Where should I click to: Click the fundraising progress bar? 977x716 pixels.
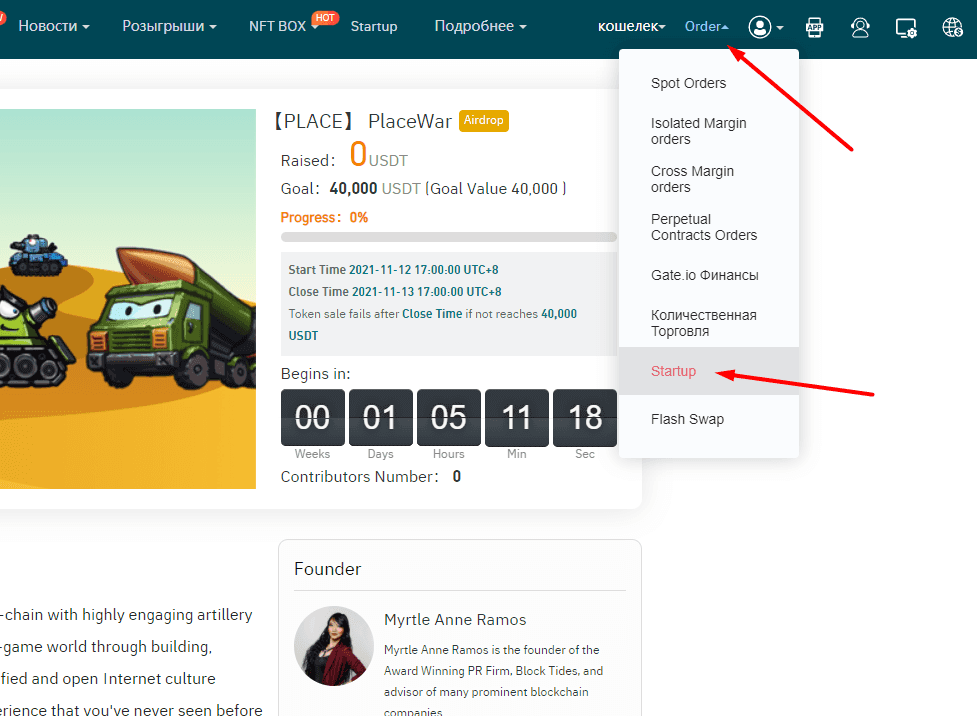[449, 237]
